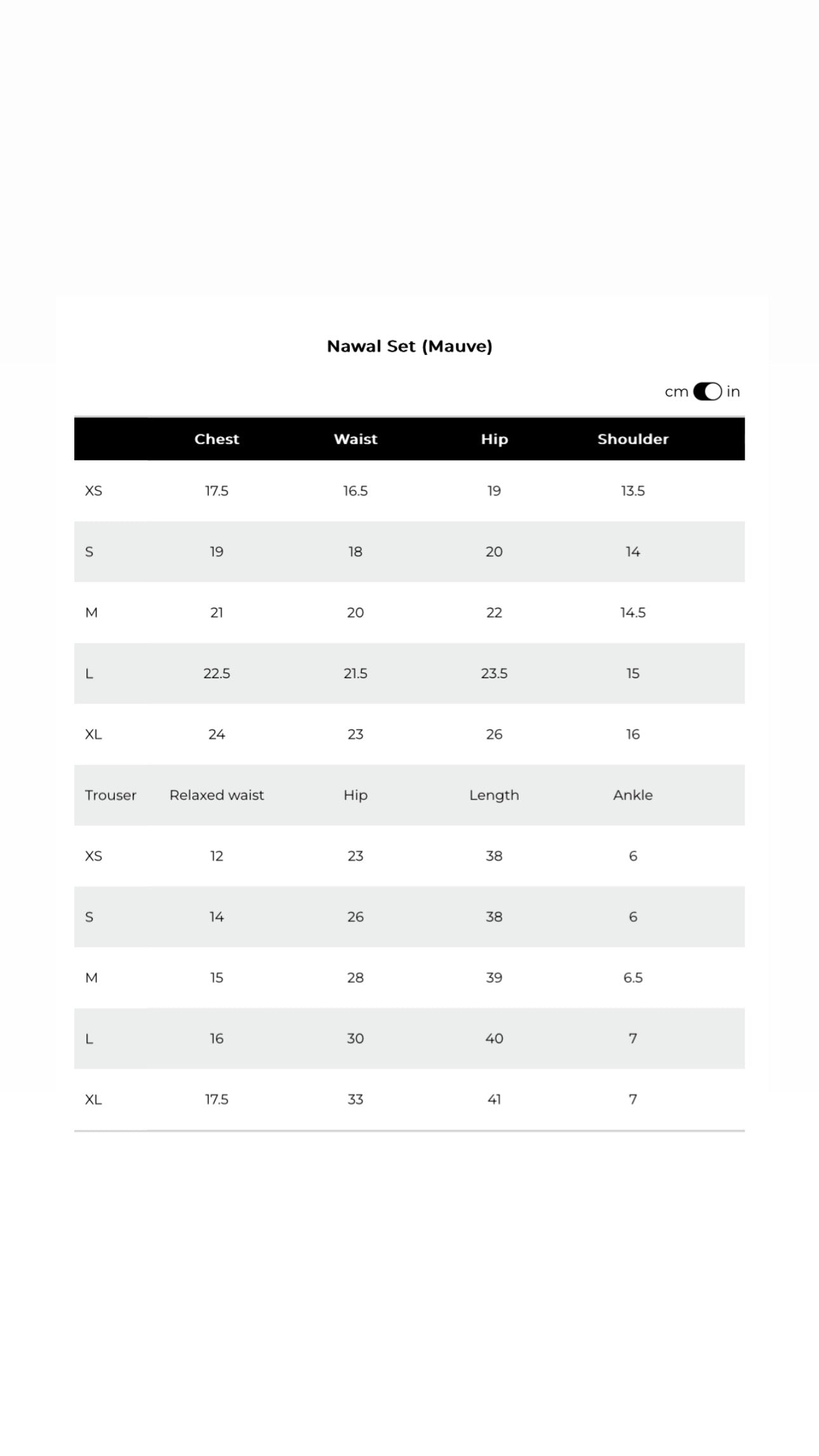Select the Ankle column label

click(632, 795)
